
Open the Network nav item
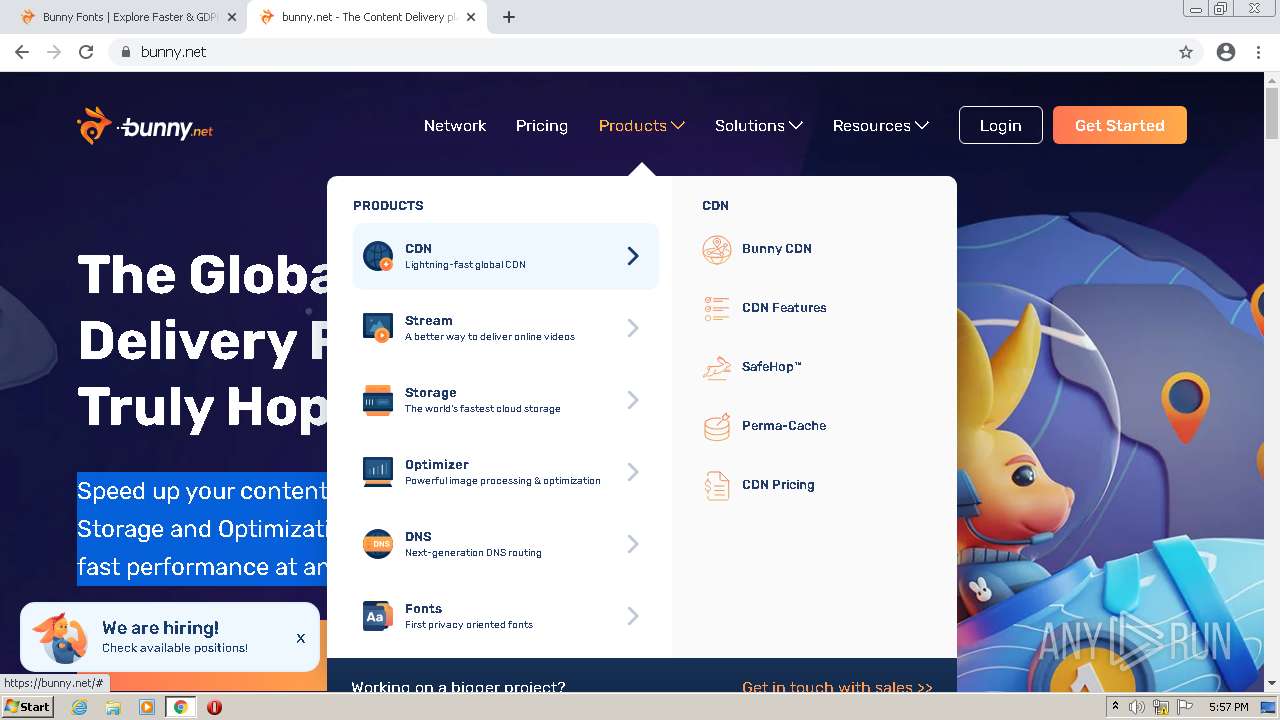[455, 126]
